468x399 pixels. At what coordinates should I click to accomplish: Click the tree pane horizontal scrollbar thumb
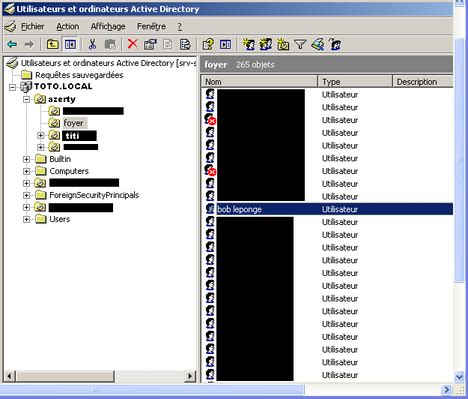pyautogui.click(x=64, y=376)
